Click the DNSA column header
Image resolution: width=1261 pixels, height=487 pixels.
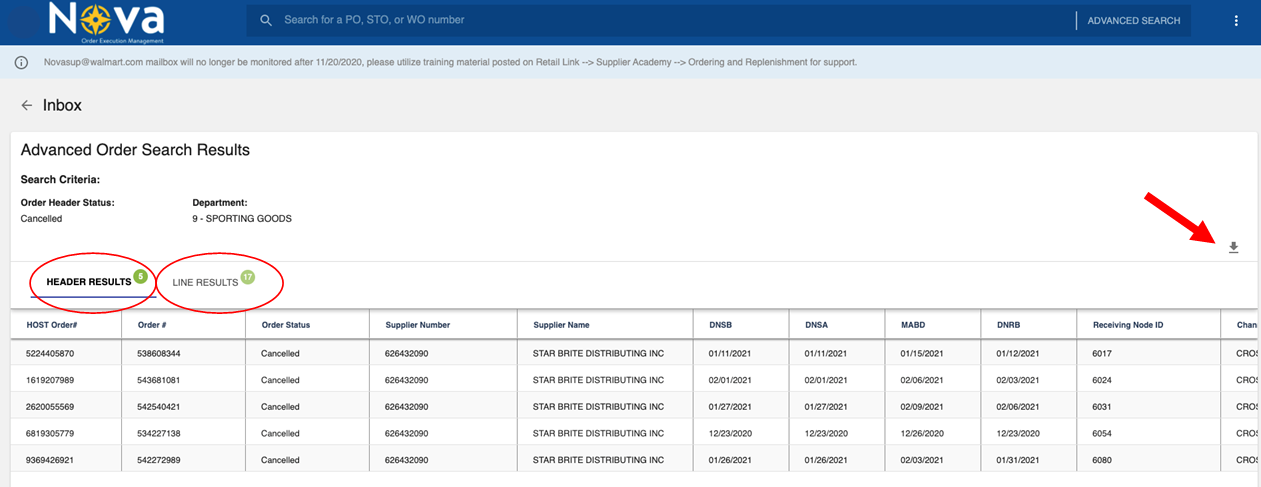point(816,325)
